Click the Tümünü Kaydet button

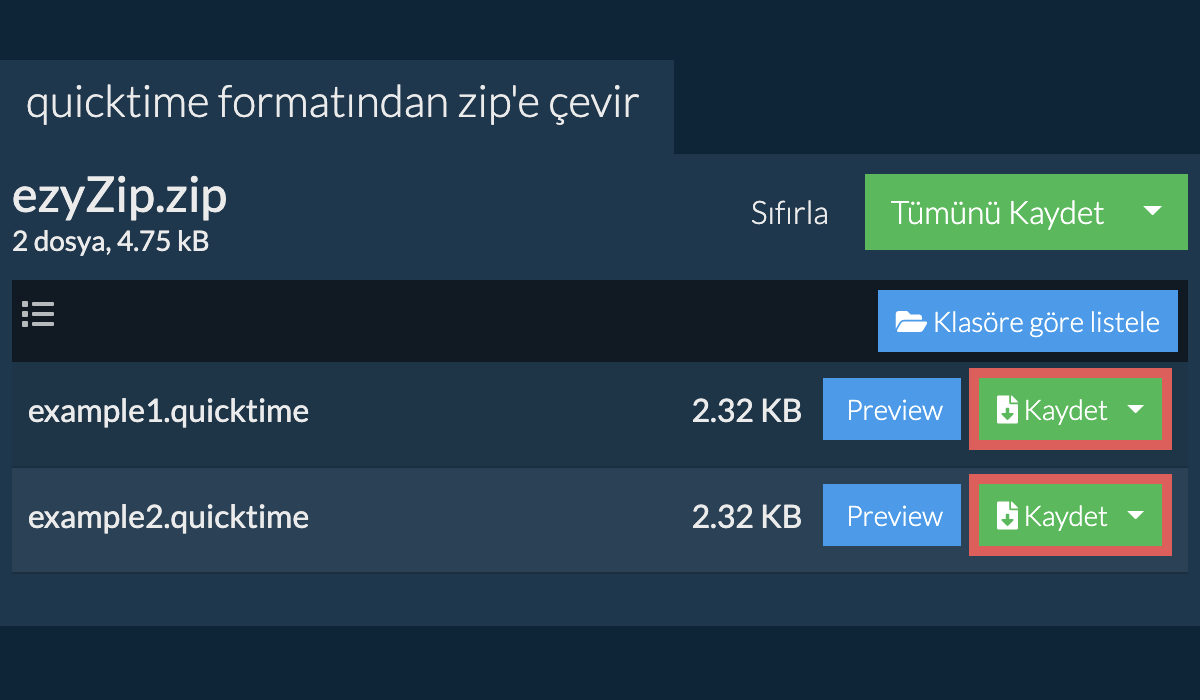[997, 212]
